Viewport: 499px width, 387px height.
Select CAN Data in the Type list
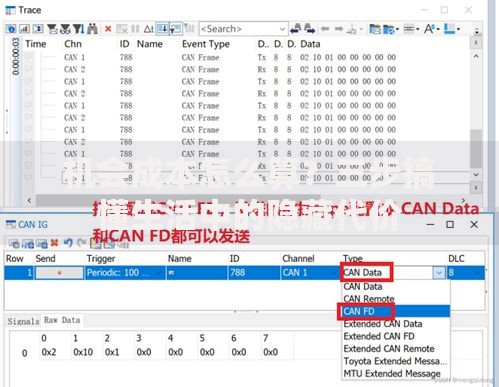(x=396, y=287)
